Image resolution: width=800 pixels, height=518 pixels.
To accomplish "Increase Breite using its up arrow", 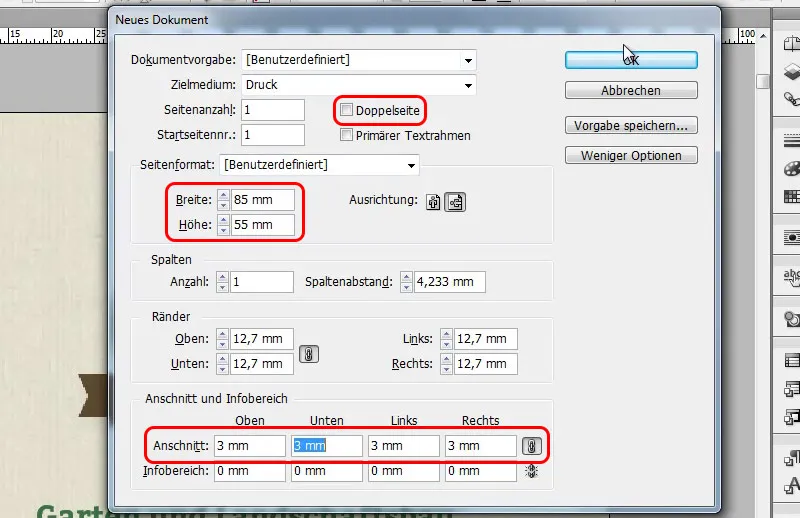I will (223, 195).
